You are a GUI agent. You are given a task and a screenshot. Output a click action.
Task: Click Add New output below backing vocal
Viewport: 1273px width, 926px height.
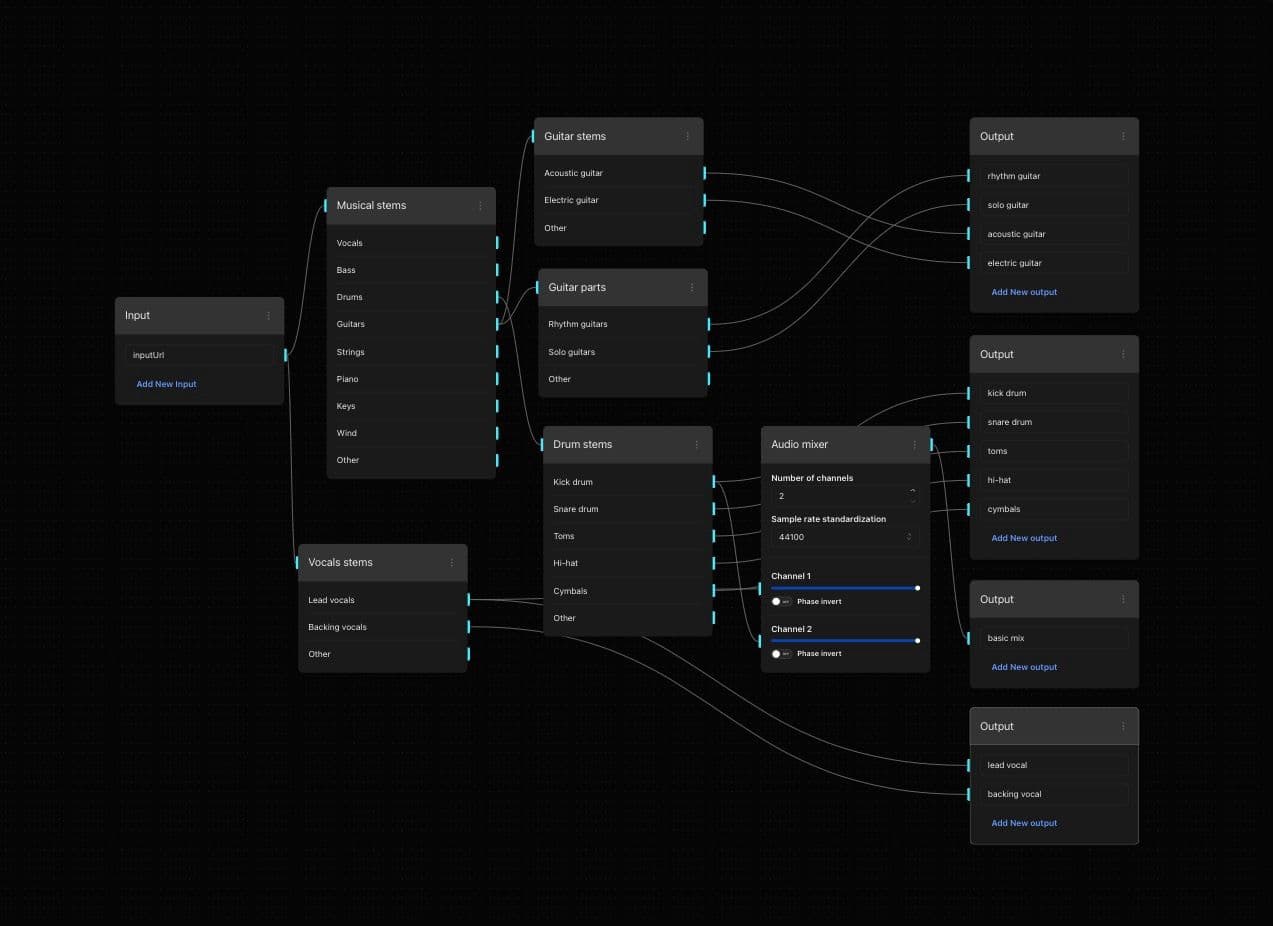coord(1024,823)
